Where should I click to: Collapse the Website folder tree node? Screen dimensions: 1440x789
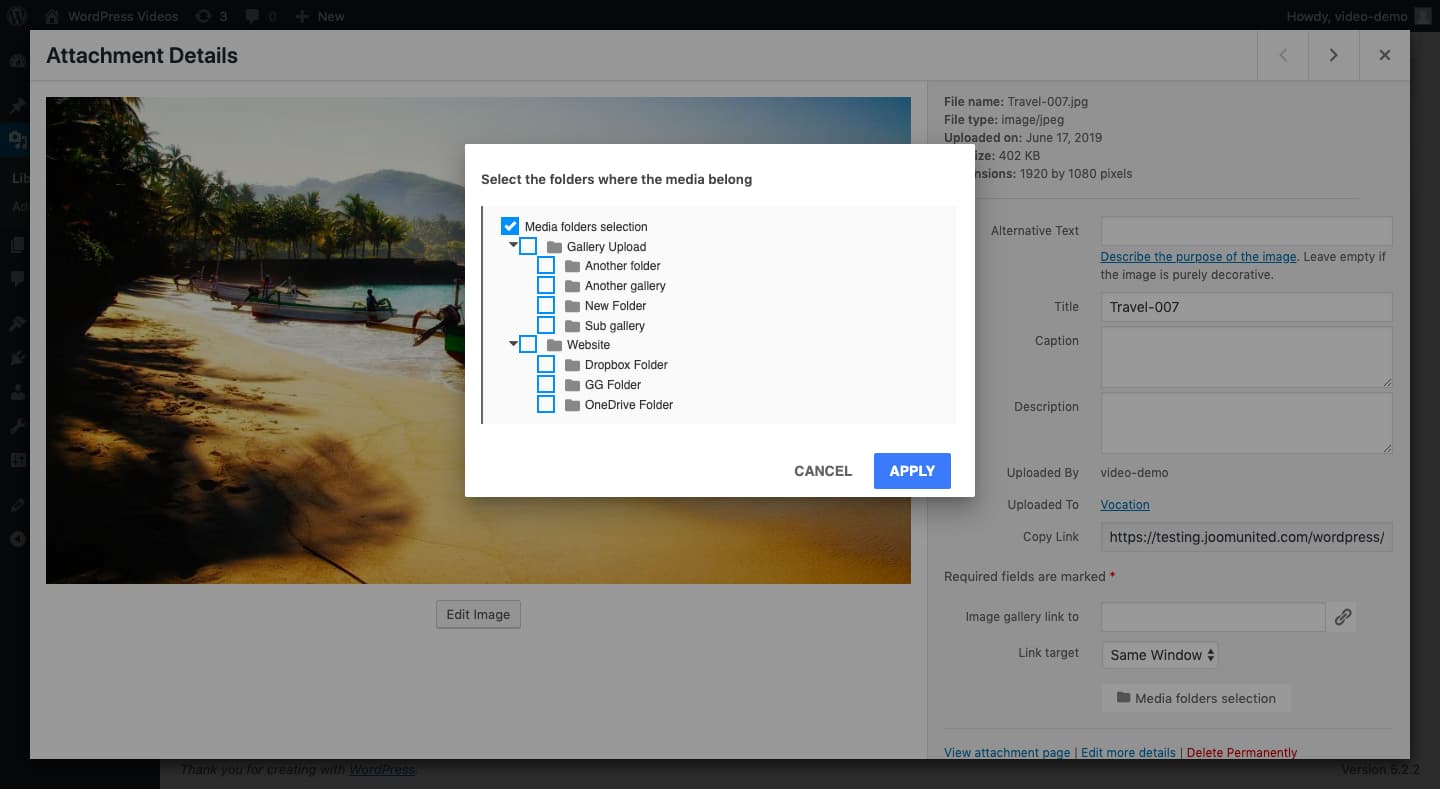coord(513,344)
